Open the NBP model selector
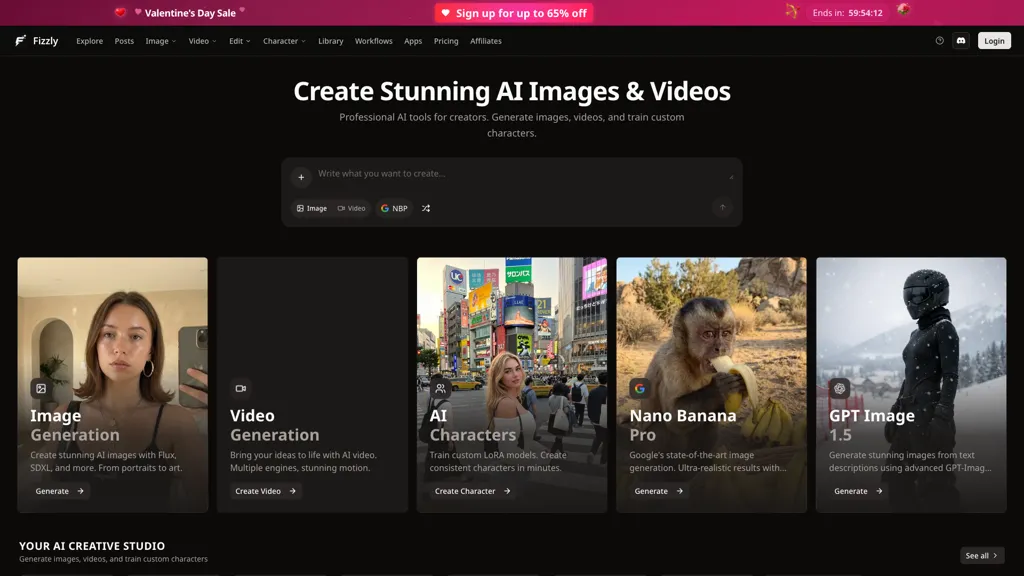Screen dimensions: 1024x576 point(394,208)
